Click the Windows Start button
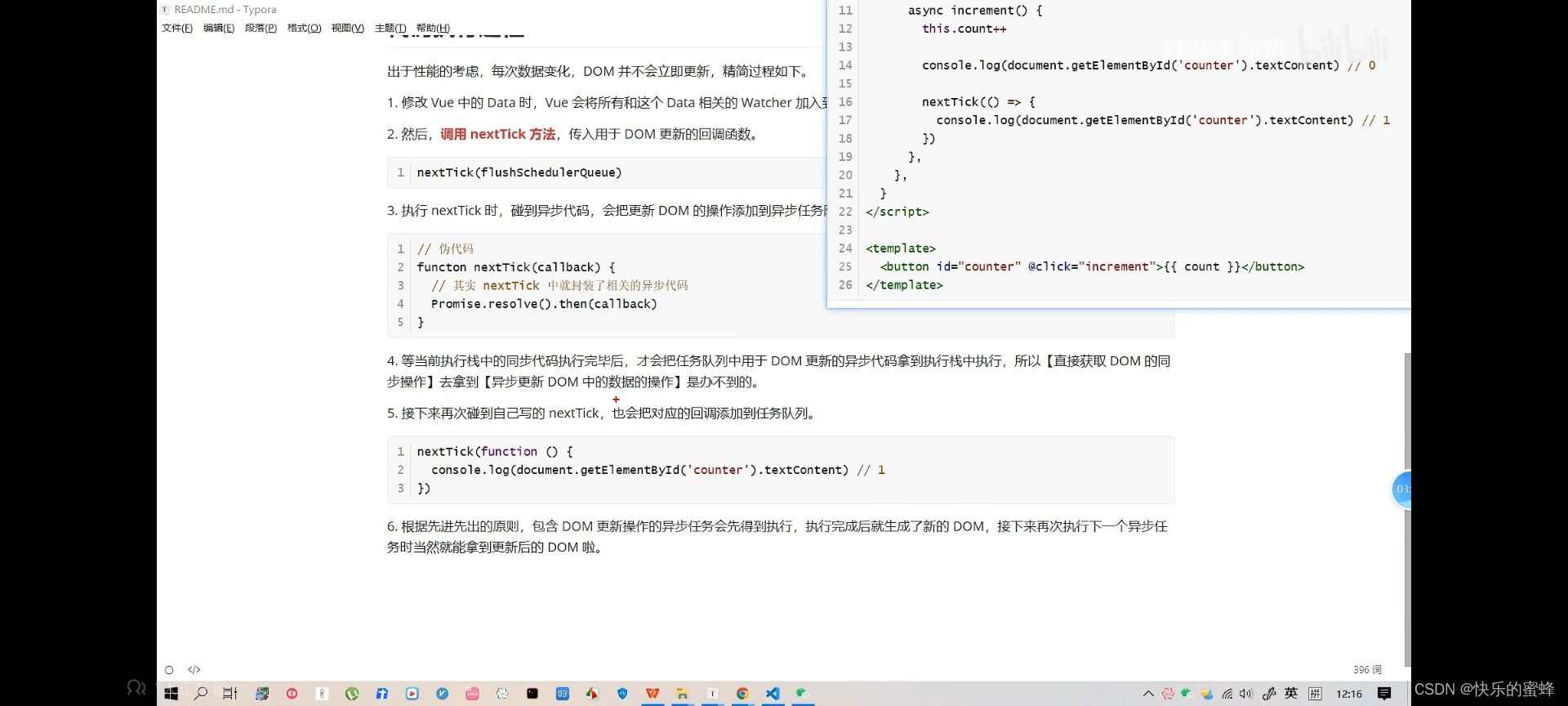1568x706 pixels. pos(171,694)
